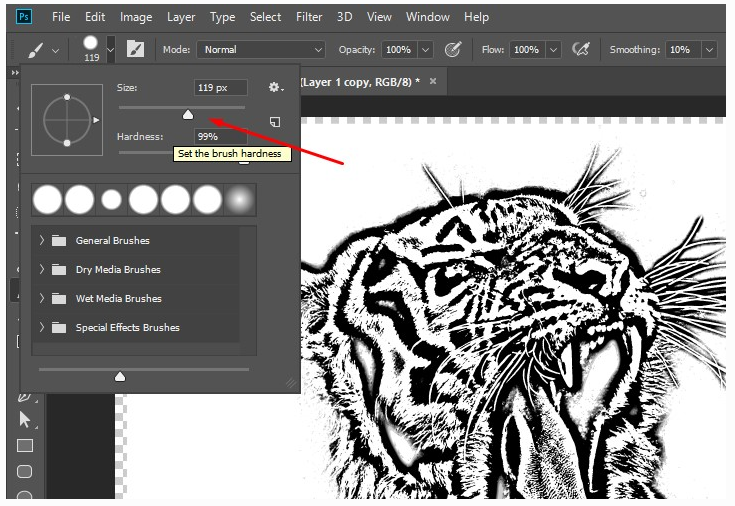Image resolution: width=735 pixels, height=506 pixels.
Task: Open the Smoothing dropdown arrow
Action: pos(709,50)
